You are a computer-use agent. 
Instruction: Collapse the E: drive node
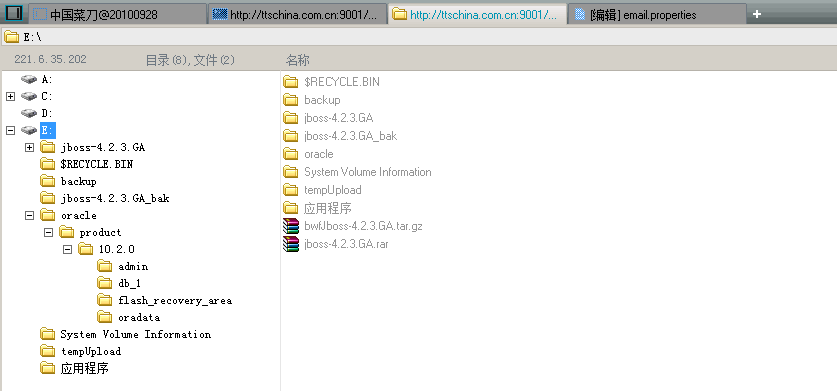10,130
